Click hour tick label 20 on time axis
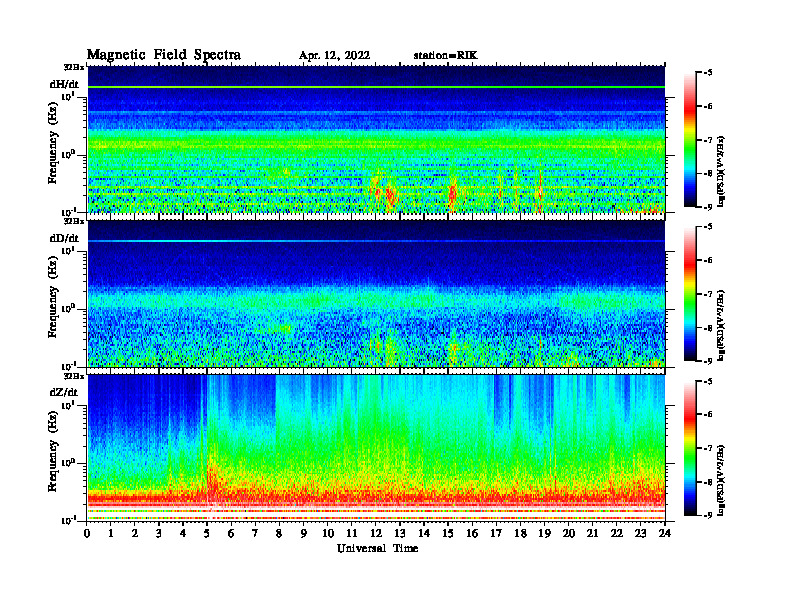Screen dimensions: 792x612 tap(569, 533)
